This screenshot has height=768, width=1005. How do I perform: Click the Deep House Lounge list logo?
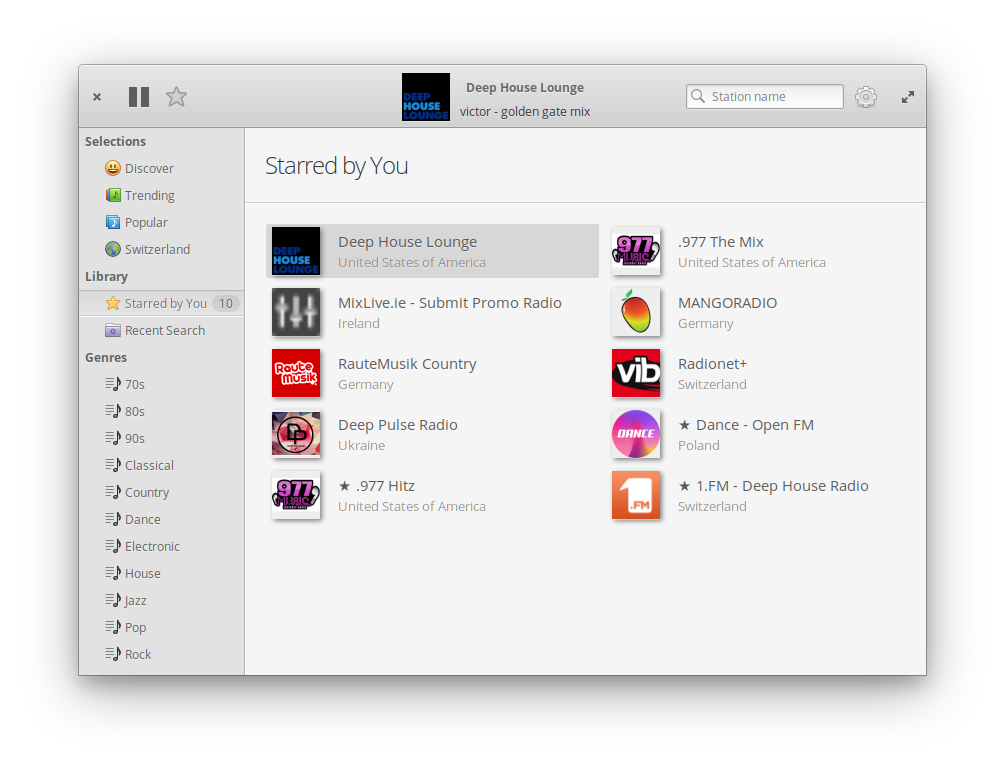(x=296, y=251)
